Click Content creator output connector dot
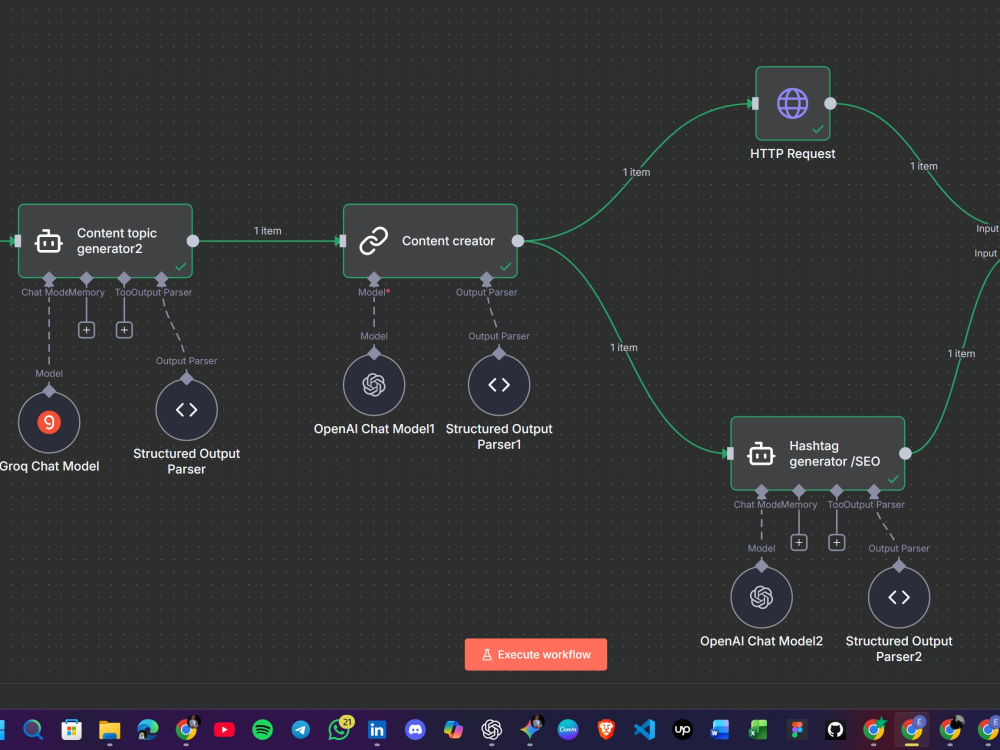This screenshot has height=750, width=1000. [x=518, y=241]
